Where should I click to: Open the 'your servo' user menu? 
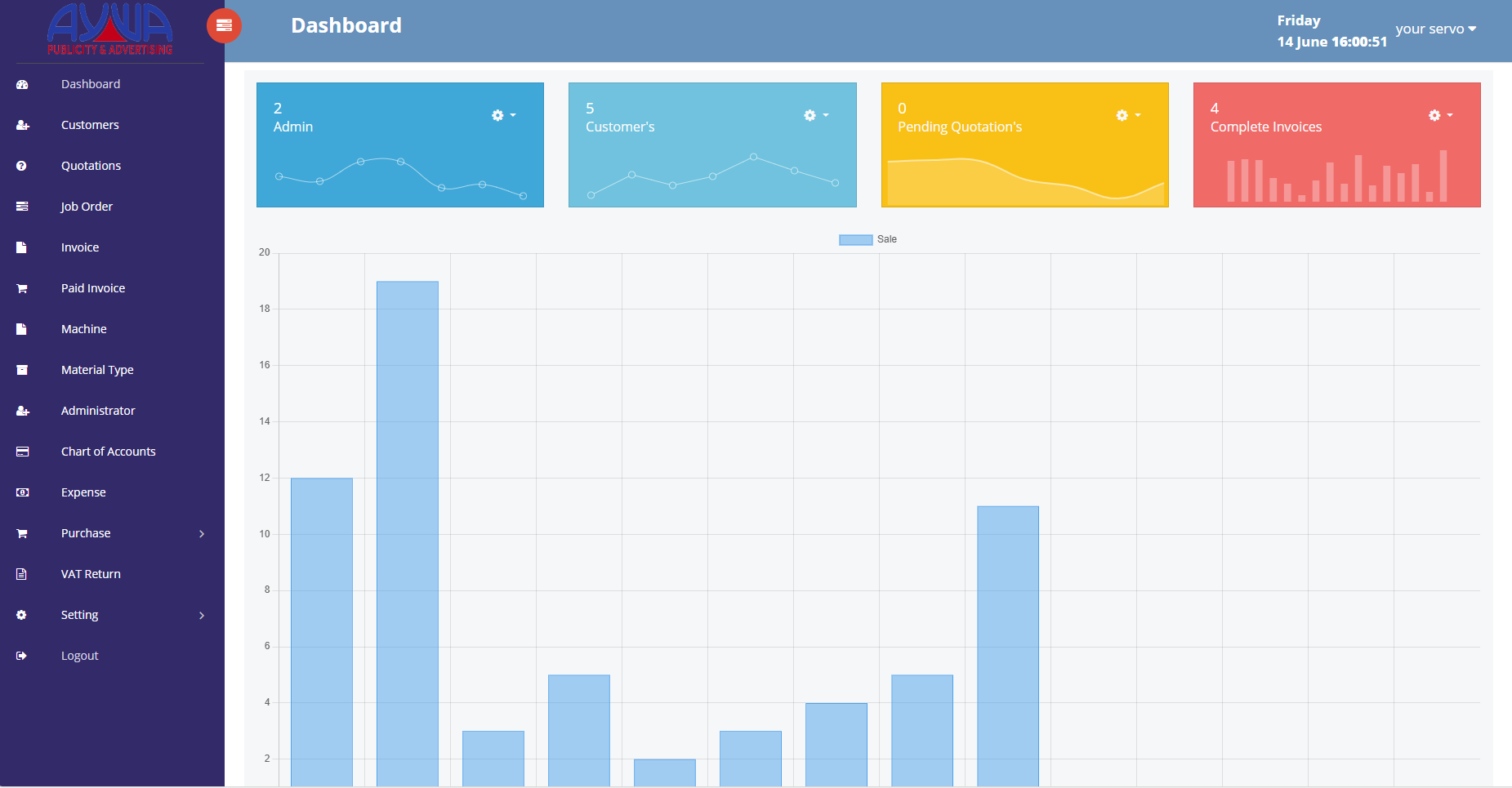(1435, 29)
